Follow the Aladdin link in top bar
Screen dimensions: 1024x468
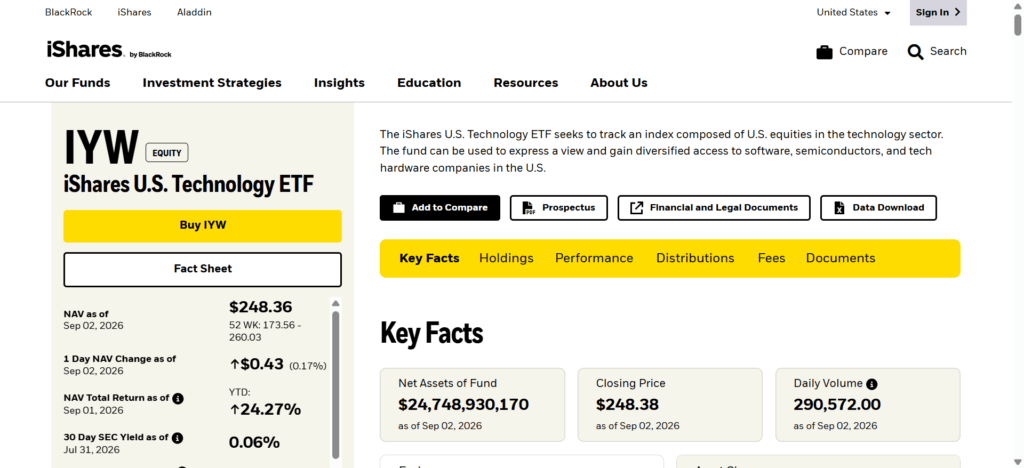pyautogui.click(x=194, y=12)
